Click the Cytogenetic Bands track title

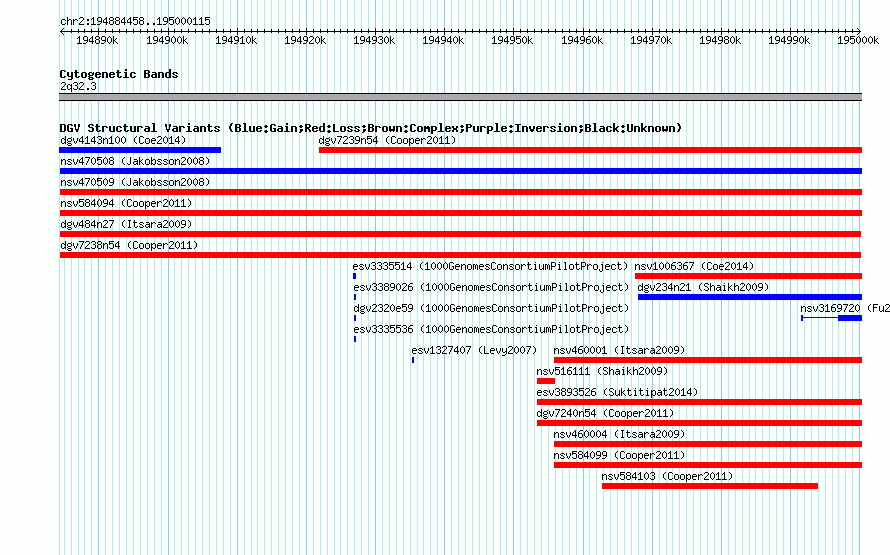(119, 74)
